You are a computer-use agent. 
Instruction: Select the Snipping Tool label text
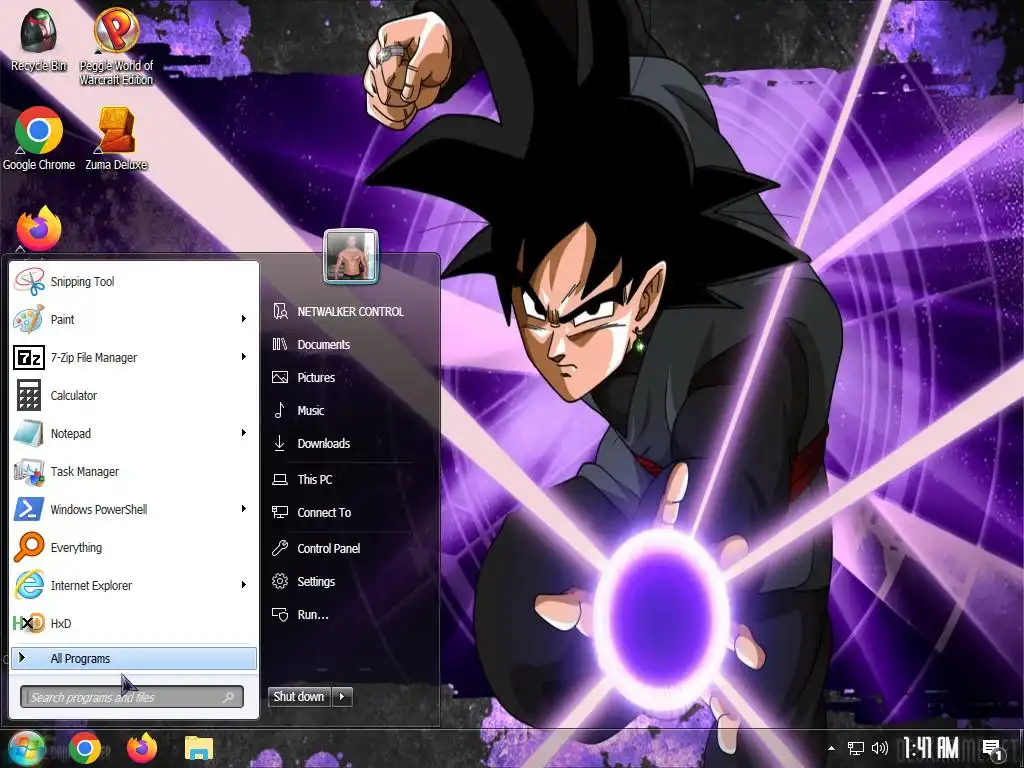(82, 281)
